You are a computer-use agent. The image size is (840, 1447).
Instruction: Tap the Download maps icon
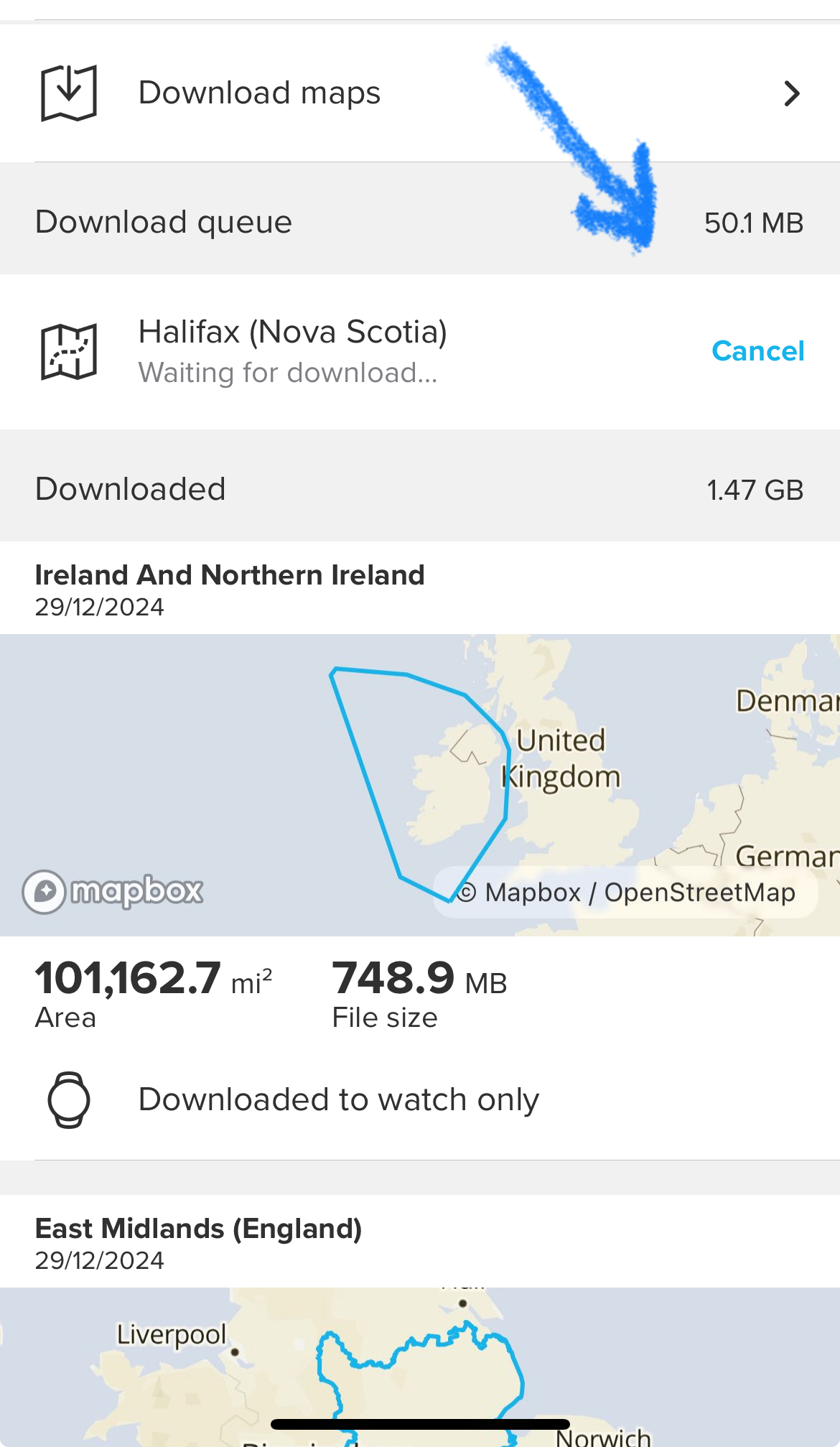69,93
